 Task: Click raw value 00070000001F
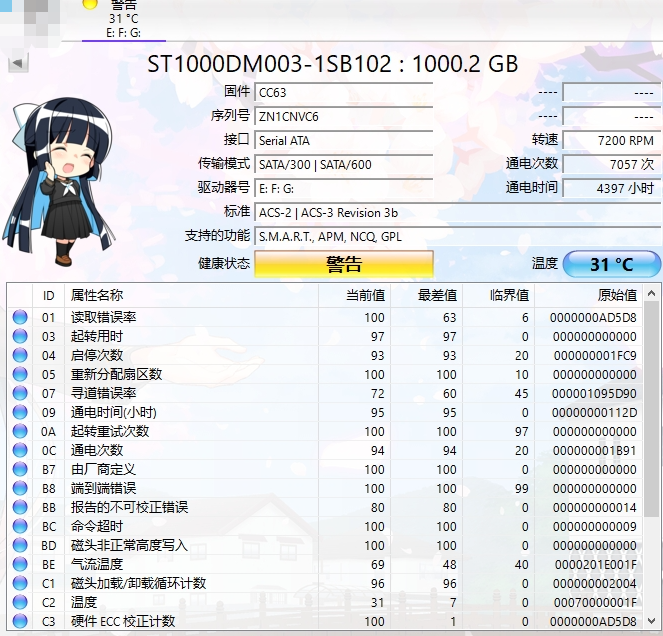click(x=595, y=603)
